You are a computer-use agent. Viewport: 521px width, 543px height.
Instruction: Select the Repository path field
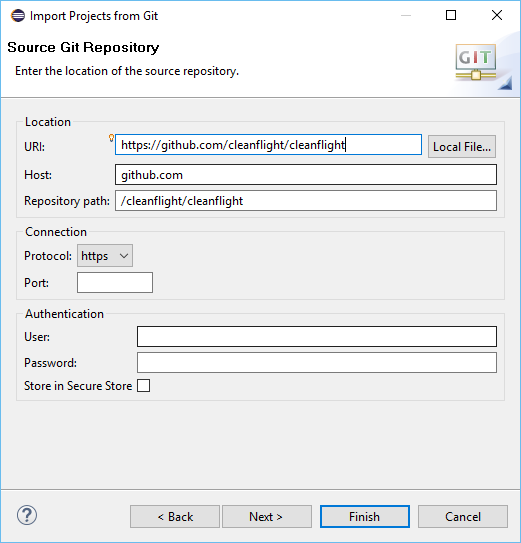coord(306,201)
